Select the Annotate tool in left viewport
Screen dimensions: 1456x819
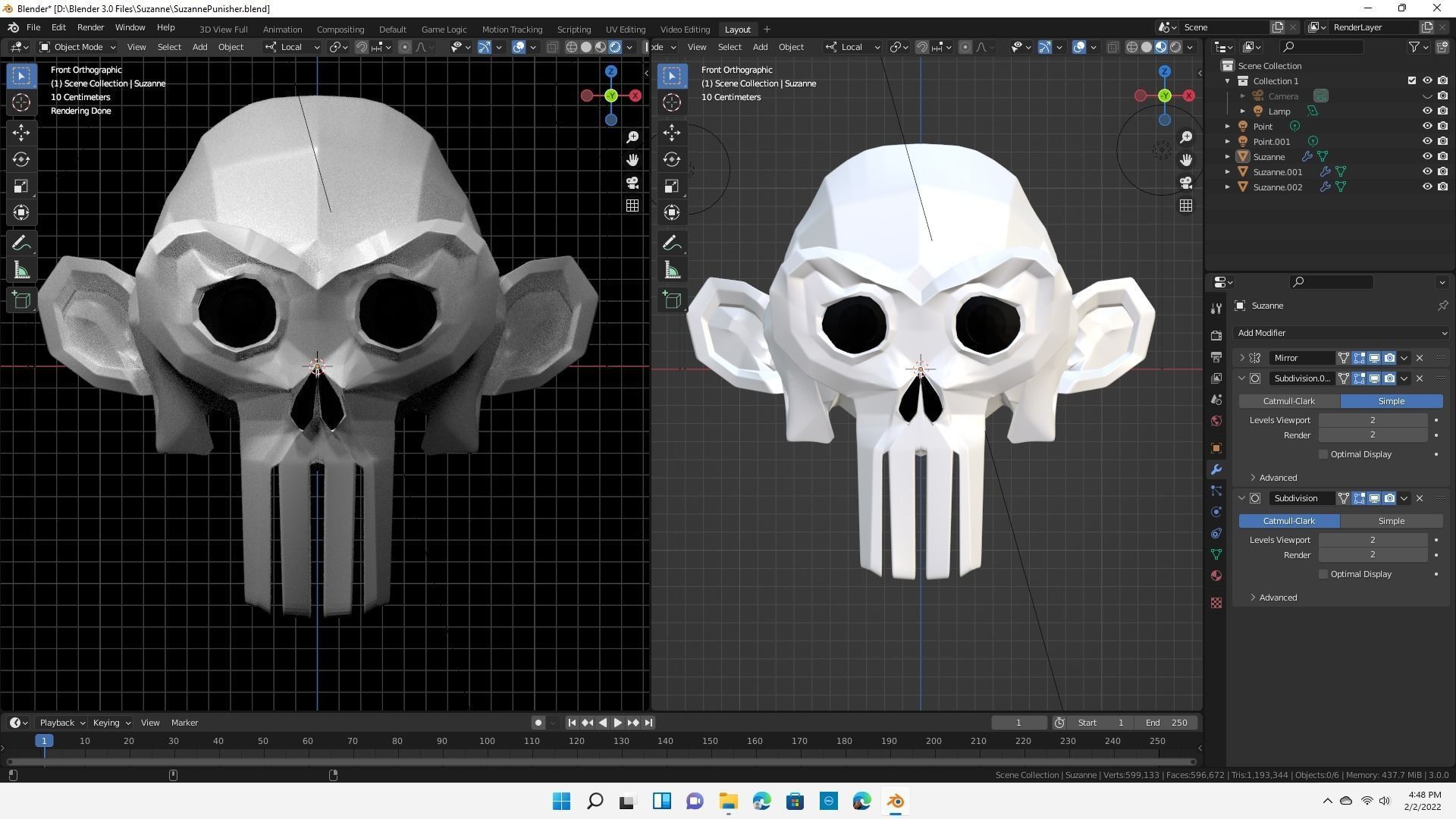[21, 243]
